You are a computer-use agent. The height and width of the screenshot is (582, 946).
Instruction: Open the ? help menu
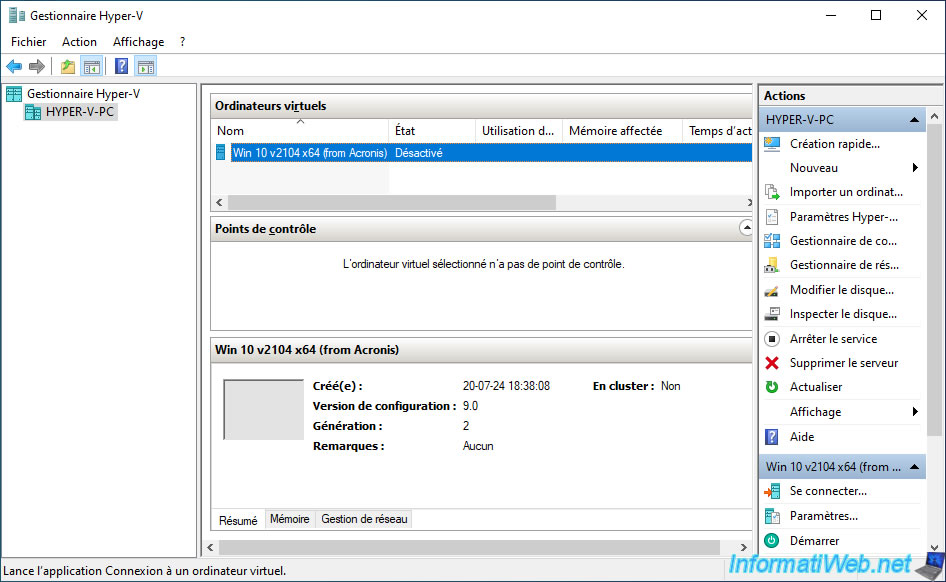pos(182,42)
